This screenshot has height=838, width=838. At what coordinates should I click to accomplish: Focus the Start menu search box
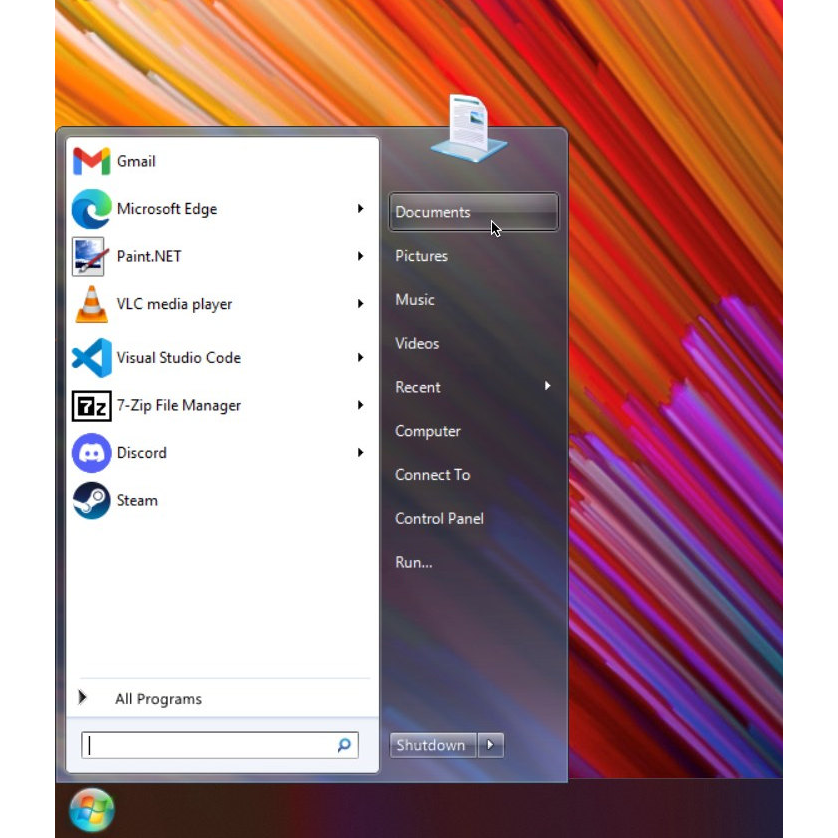coord(220,745)
